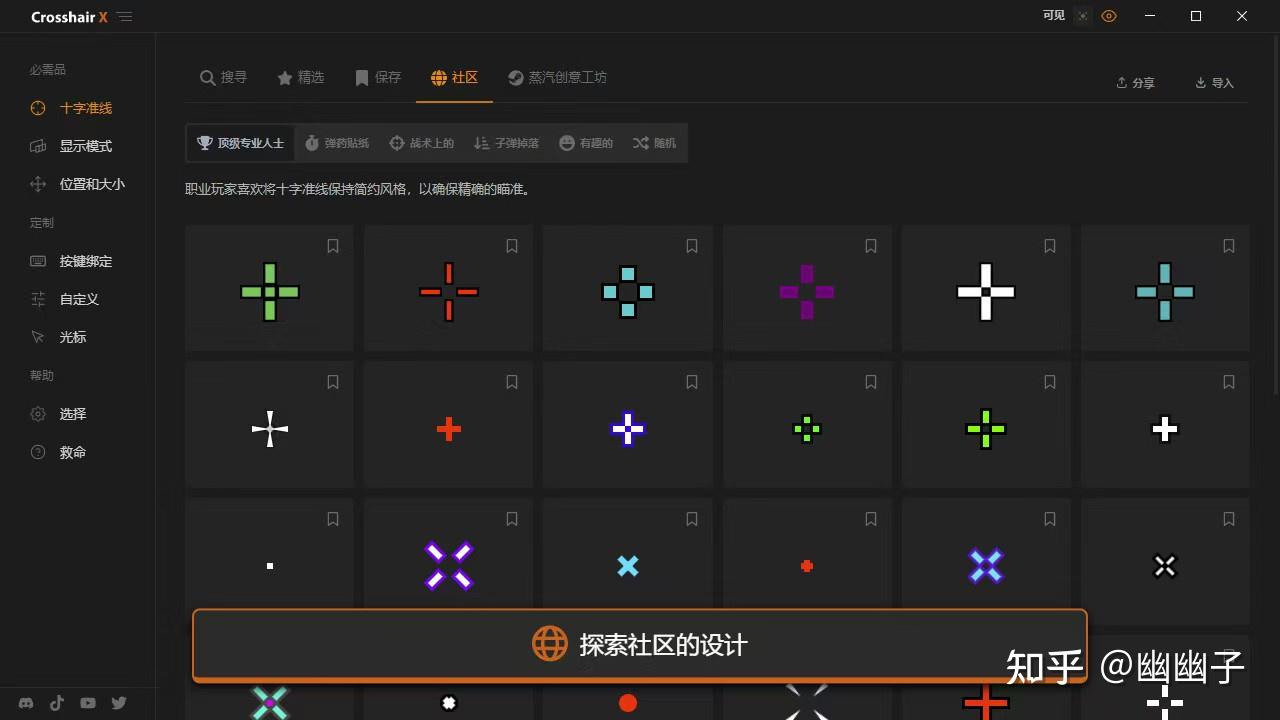Bookmark the white cross crosshair design

pos(1049,245)
